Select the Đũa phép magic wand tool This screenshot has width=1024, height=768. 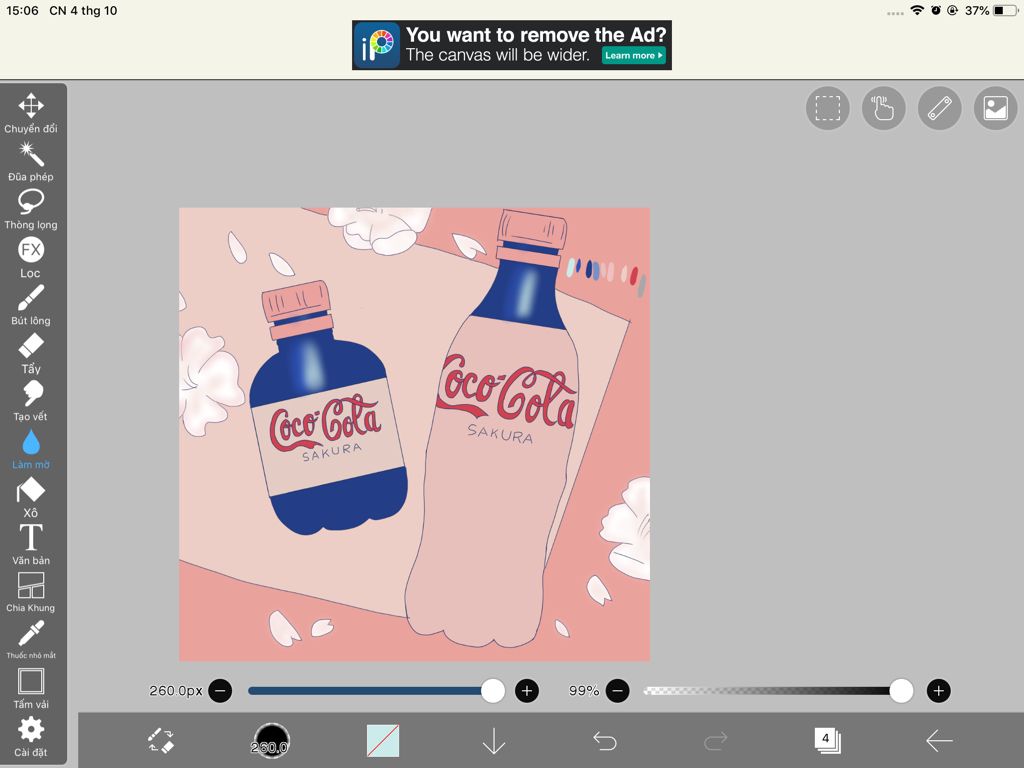tap(31, 161)
